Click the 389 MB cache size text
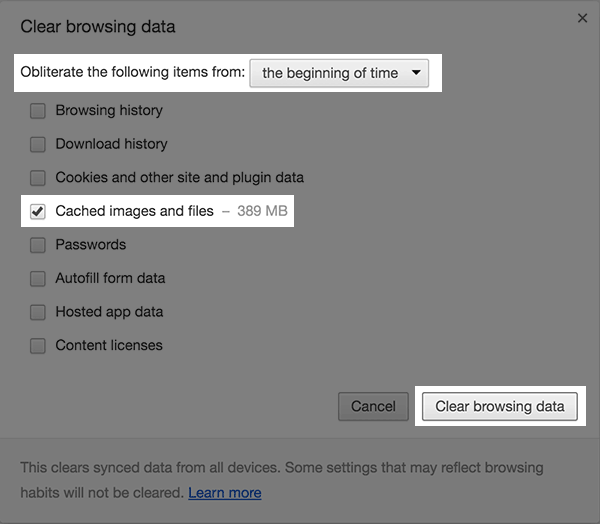 point(262,211)
